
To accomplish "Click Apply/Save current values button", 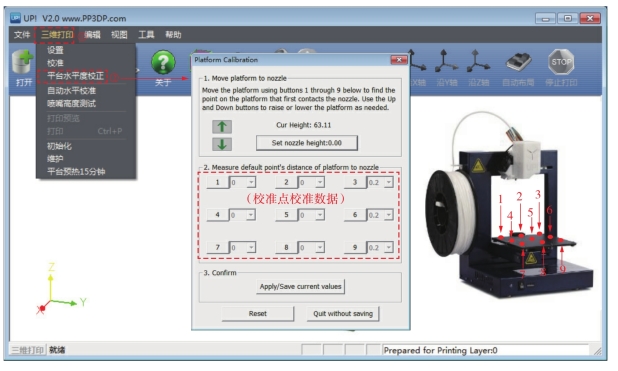I will [300, 287].
